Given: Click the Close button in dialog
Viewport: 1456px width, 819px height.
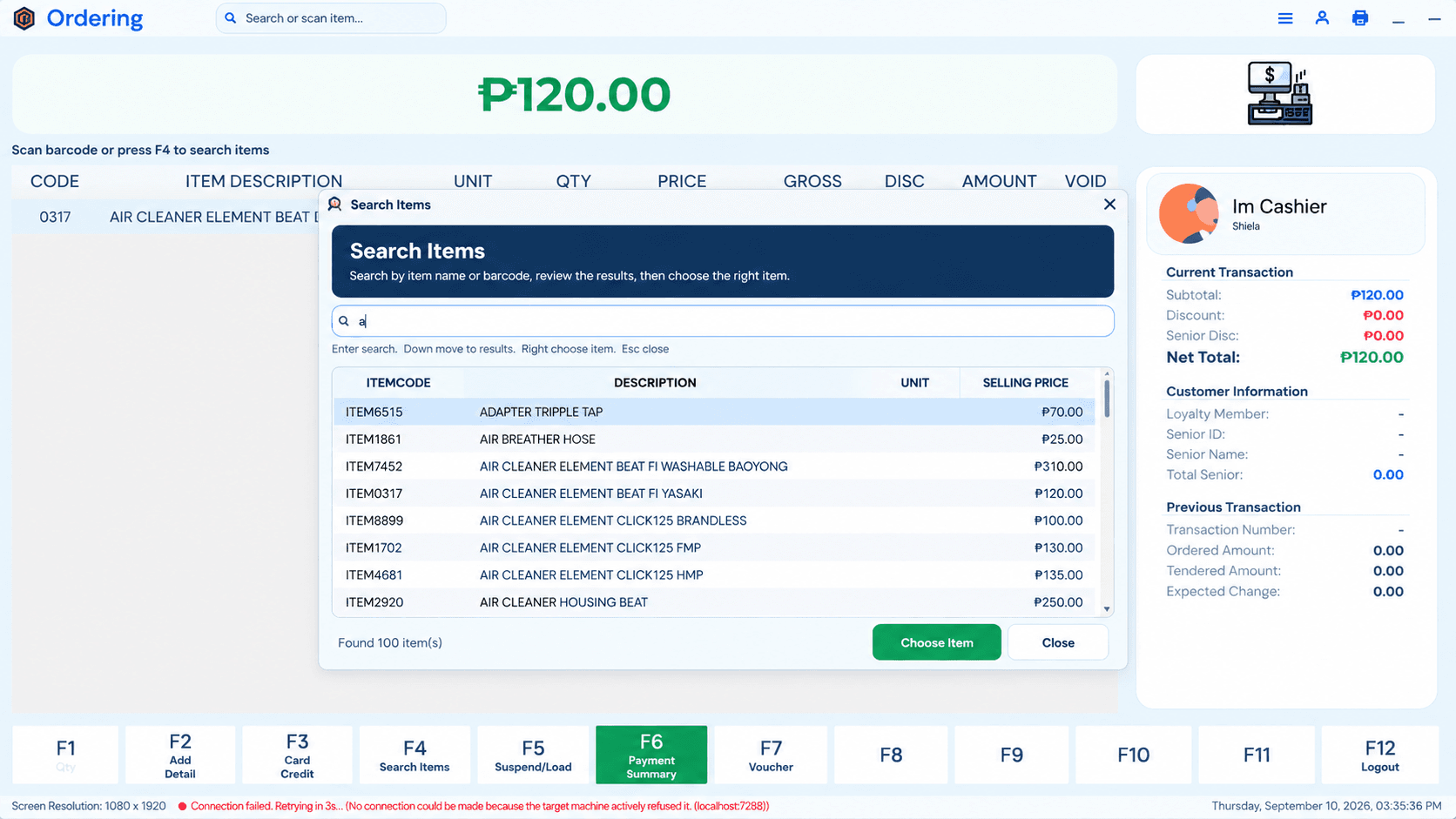Looking at the screenshot, I should point(1058,642).
